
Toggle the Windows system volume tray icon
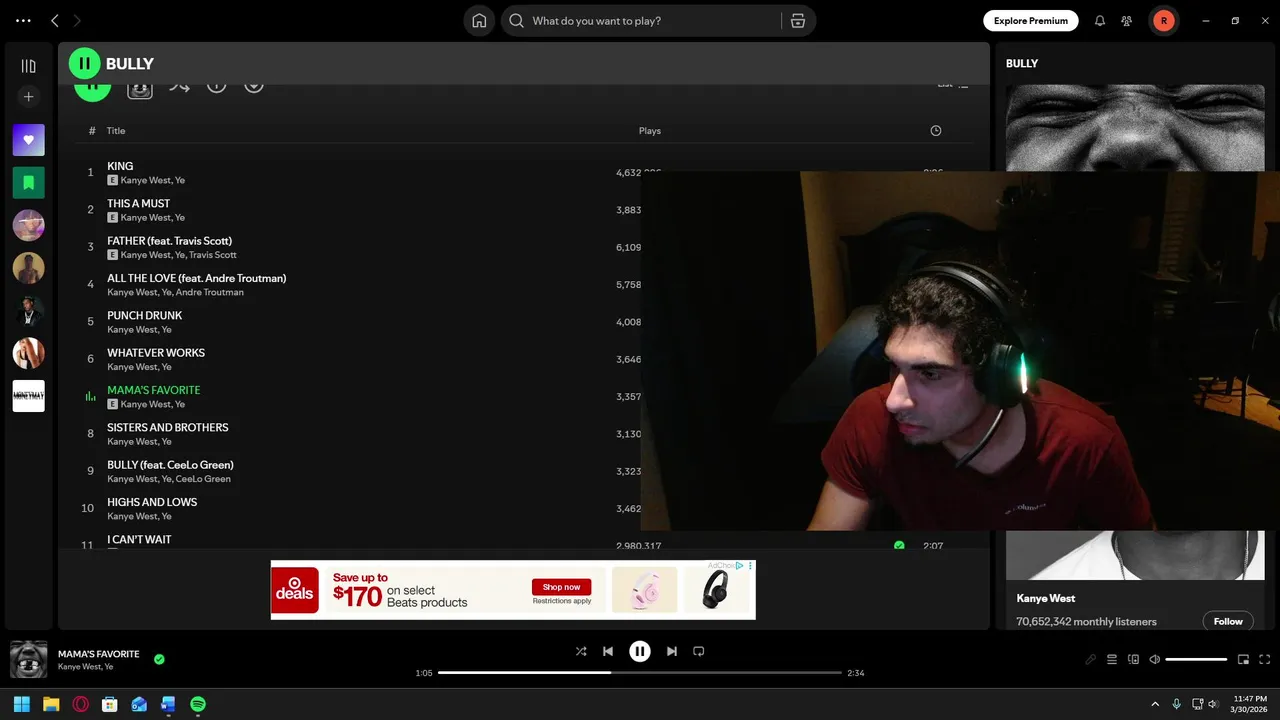tap(1214, 704)
